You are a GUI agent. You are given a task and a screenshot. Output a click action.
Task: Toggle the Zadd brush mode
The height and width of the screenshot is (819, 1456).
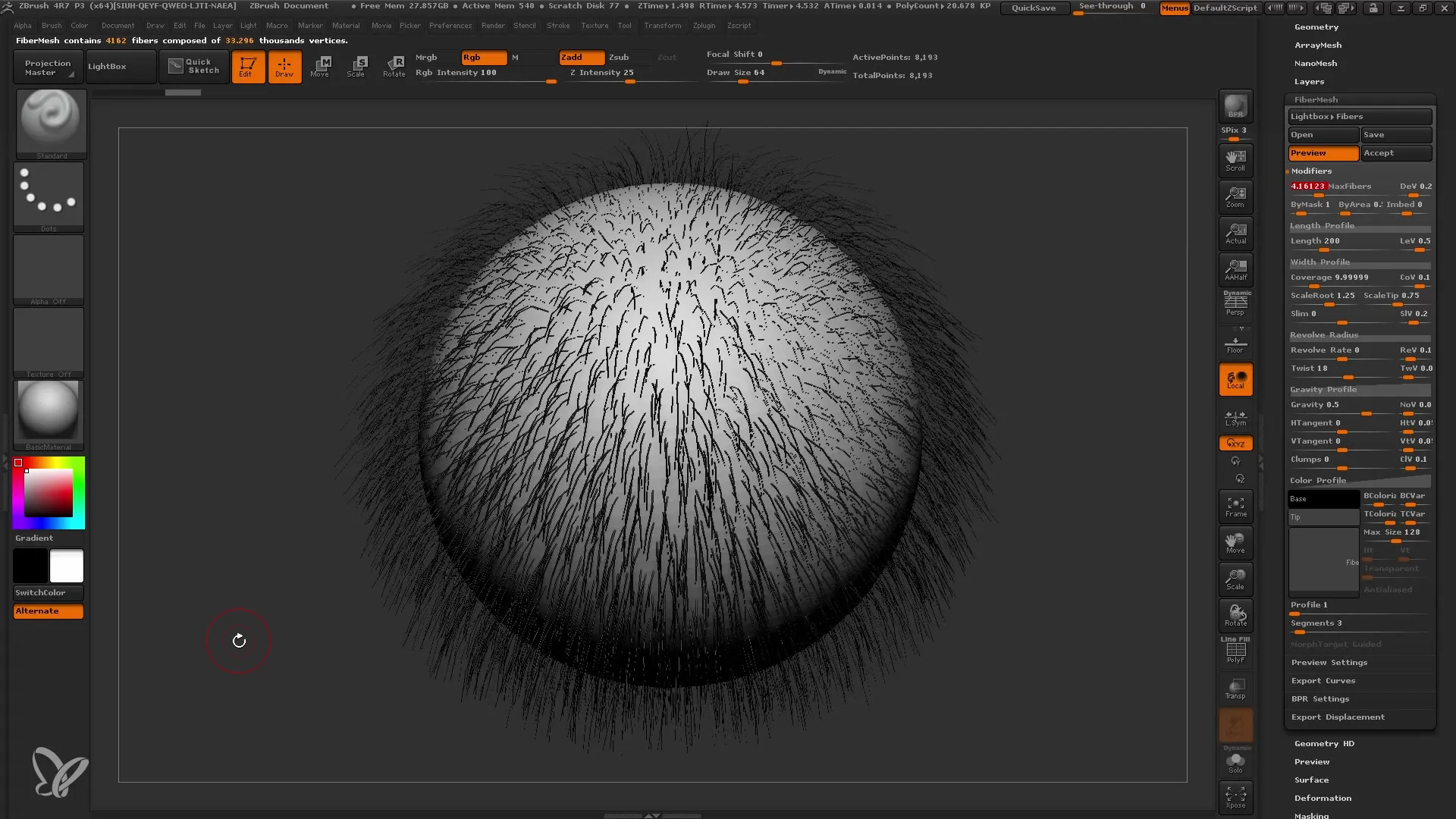581,57
